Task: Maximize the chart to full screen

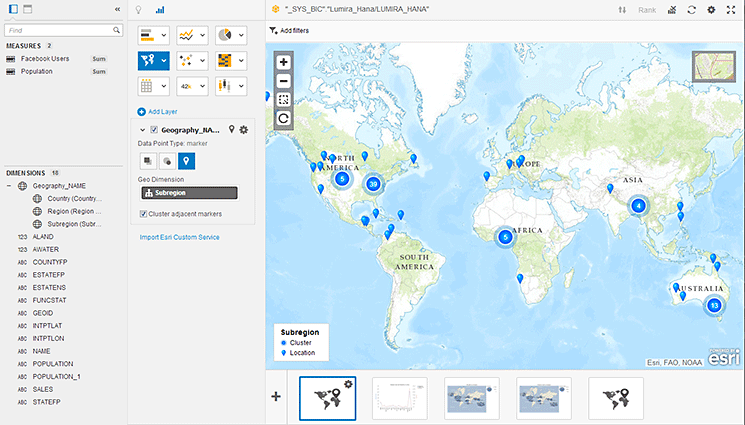Action: pos(731,10)
